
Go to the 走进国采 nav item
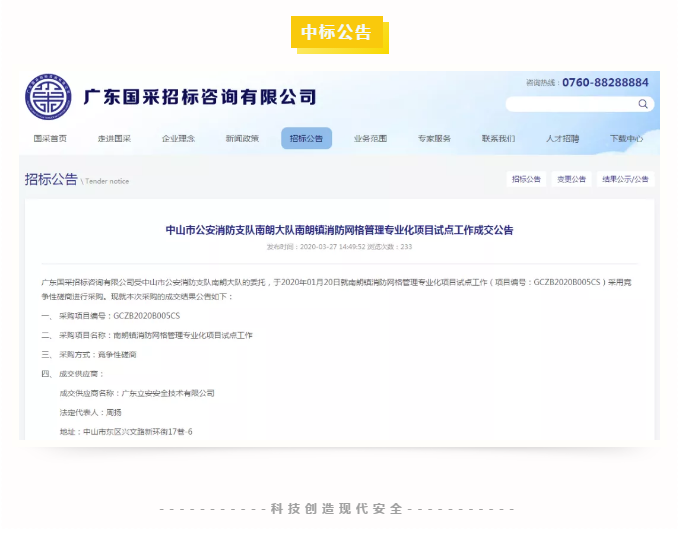tap(114, 139)
